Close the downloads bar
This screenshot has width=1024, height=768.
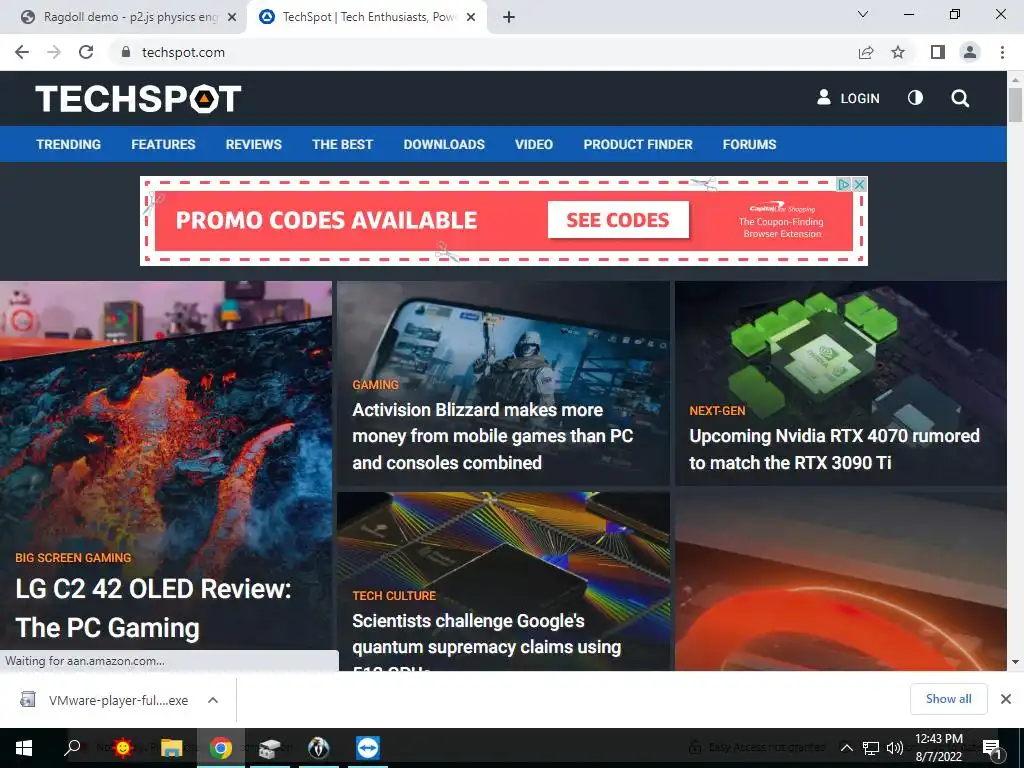(1006, 699)
